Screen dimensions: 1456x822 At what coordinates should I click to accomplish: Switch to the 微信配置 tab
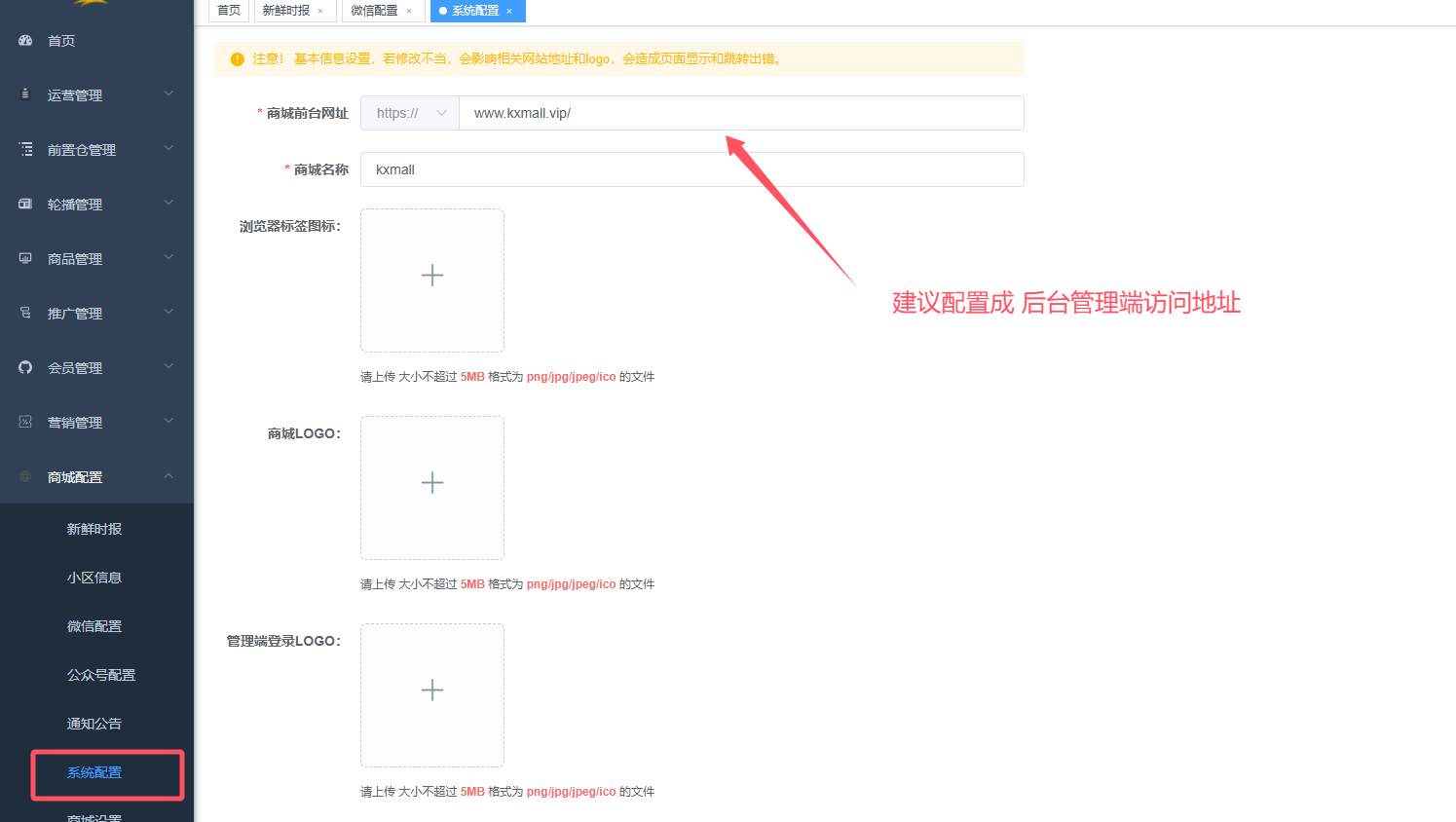(x=375, y=11)
